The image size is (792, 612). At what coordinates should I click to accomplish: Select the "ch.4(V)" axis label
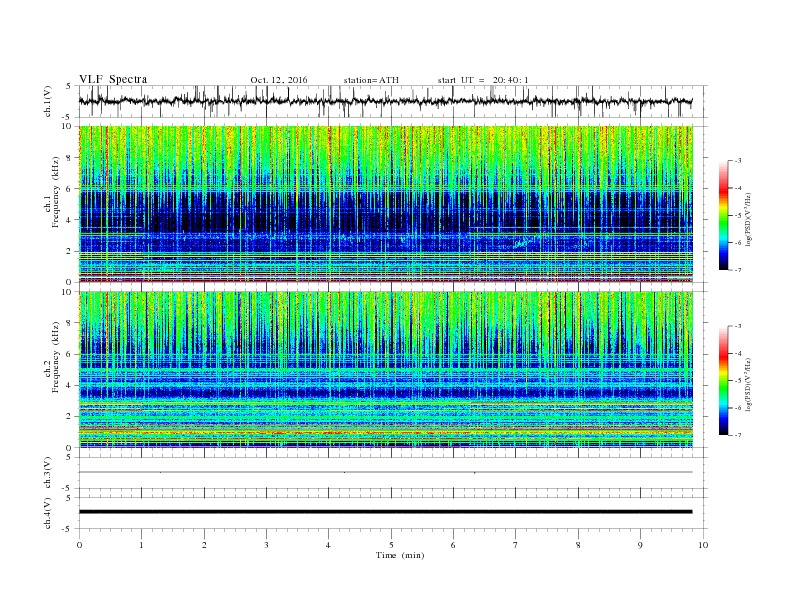pyautogui.click(x=48, y=513)
